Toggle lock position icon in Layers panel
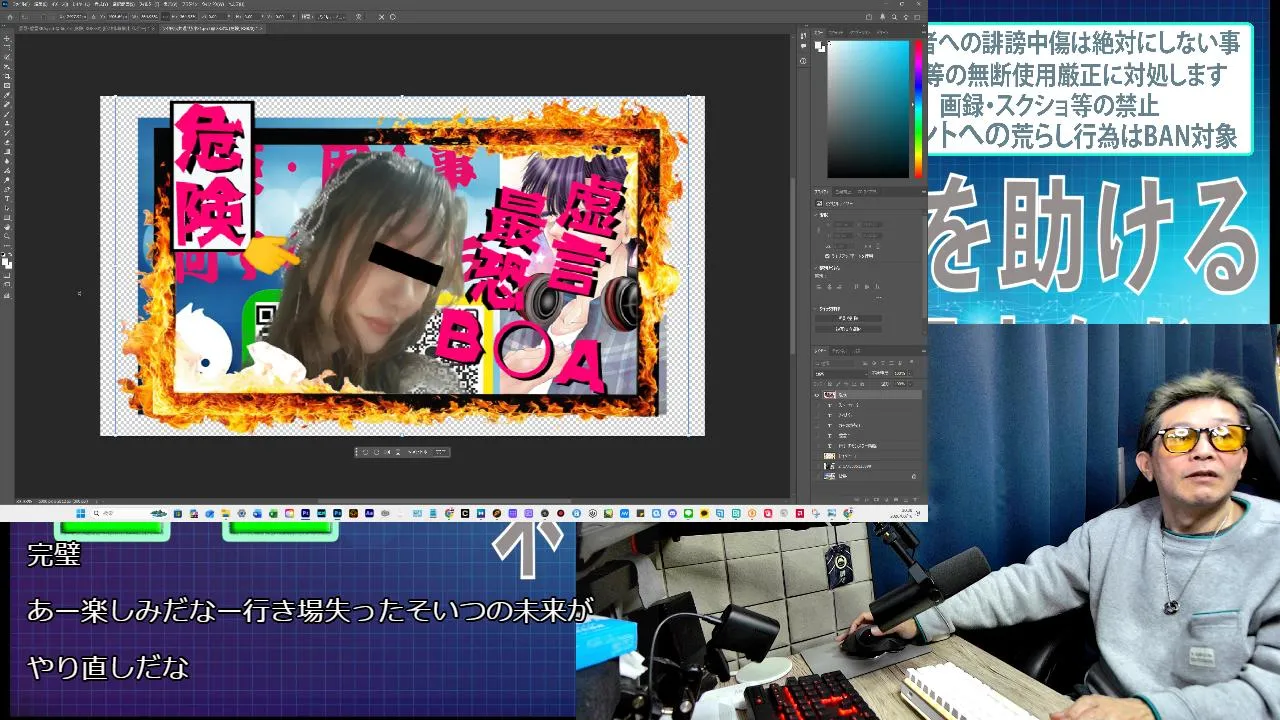The image size is (1280, 720). 847,384
